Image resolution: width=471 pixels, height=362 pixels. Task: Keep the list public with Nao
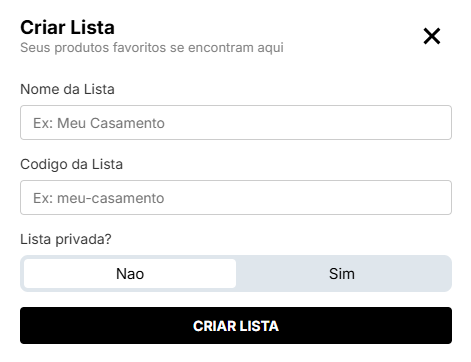[x=130, y=274]
